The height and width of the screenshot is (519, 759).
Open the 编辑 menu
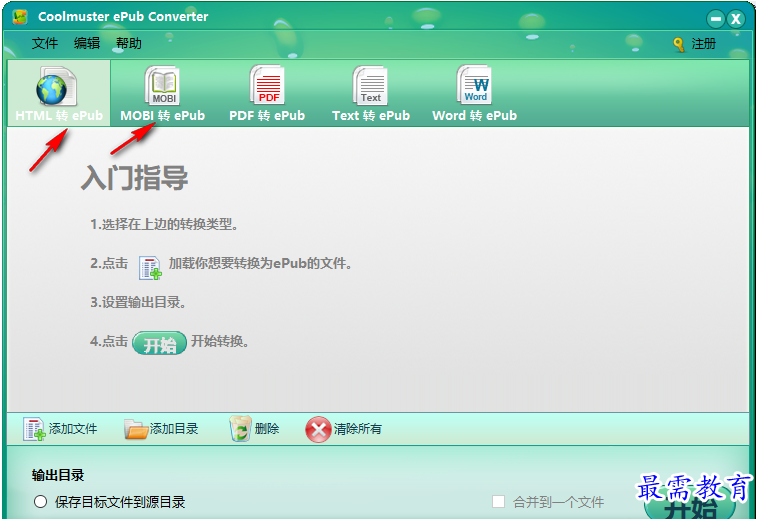pos(87,44)
